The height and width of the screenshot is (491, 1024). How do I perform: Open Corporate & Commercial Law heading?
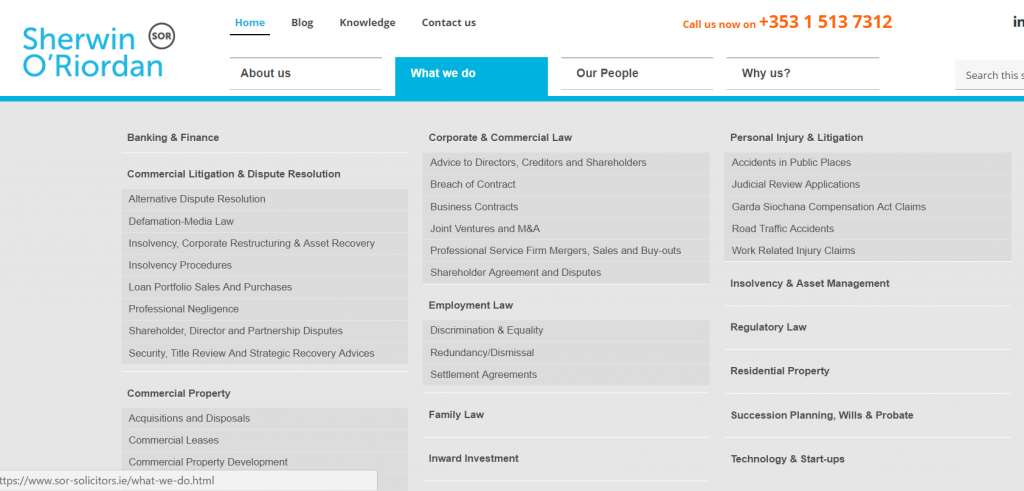[500, 138]
